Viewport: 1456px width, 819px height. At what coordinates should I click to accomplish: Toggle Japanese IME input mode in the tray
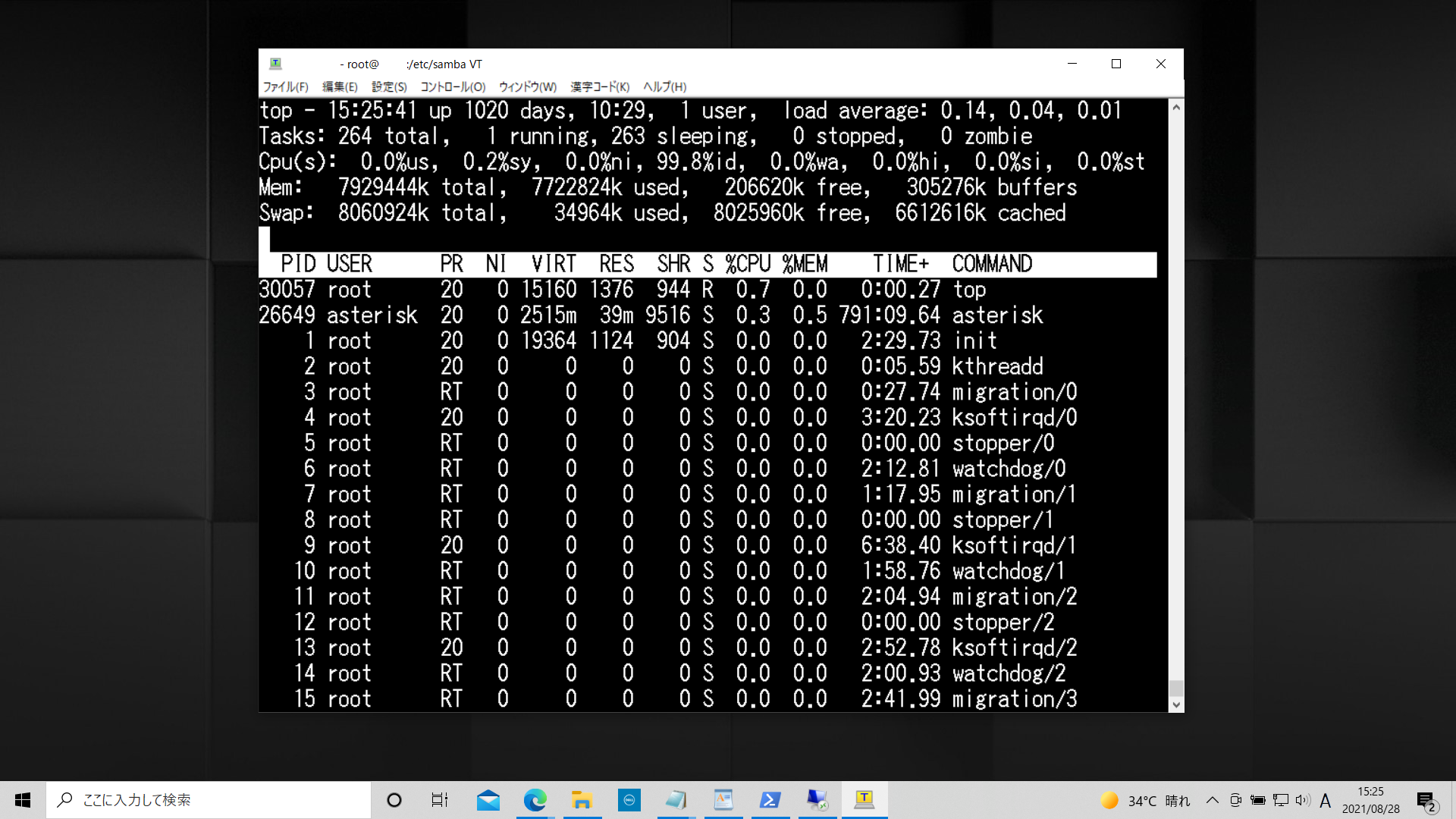pyautogui.click(x=1326, y=800)
